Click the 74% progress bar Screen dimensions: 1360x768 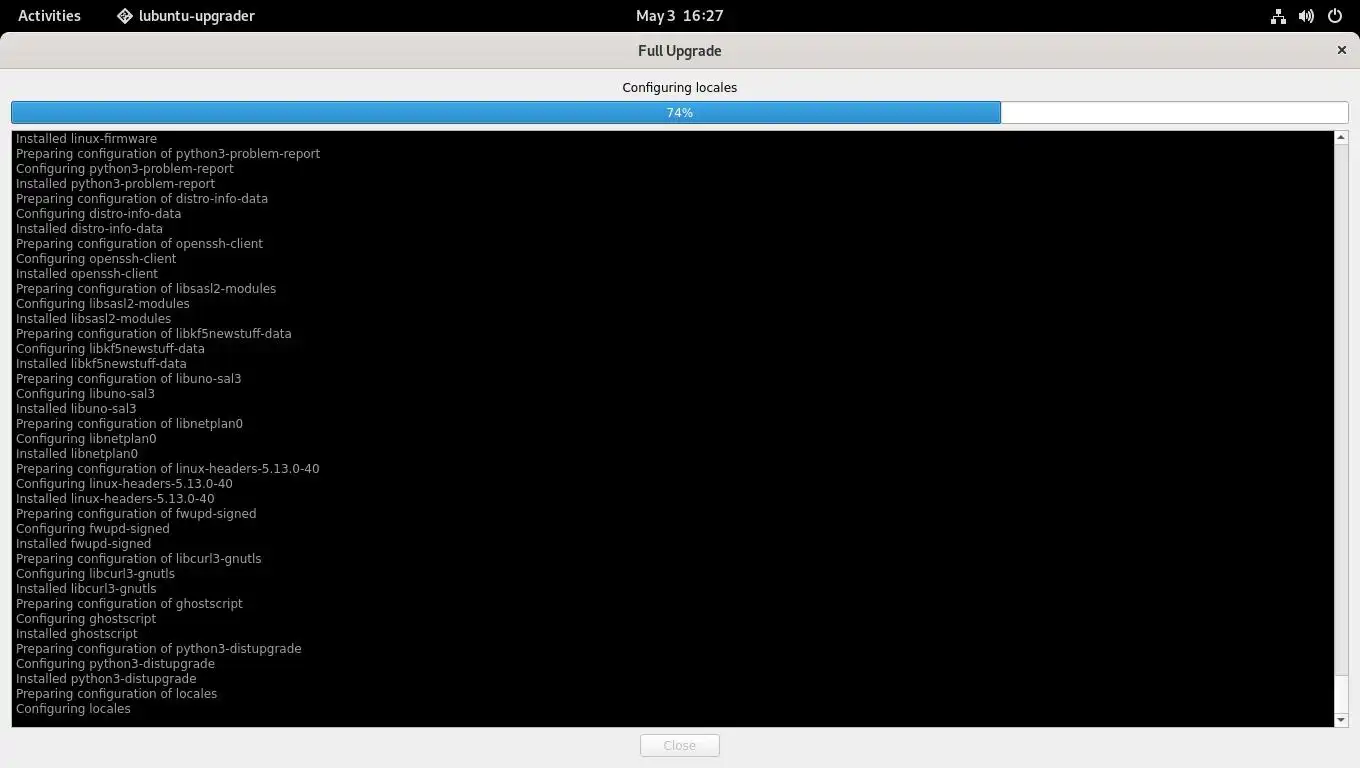(x=680, y=113)
